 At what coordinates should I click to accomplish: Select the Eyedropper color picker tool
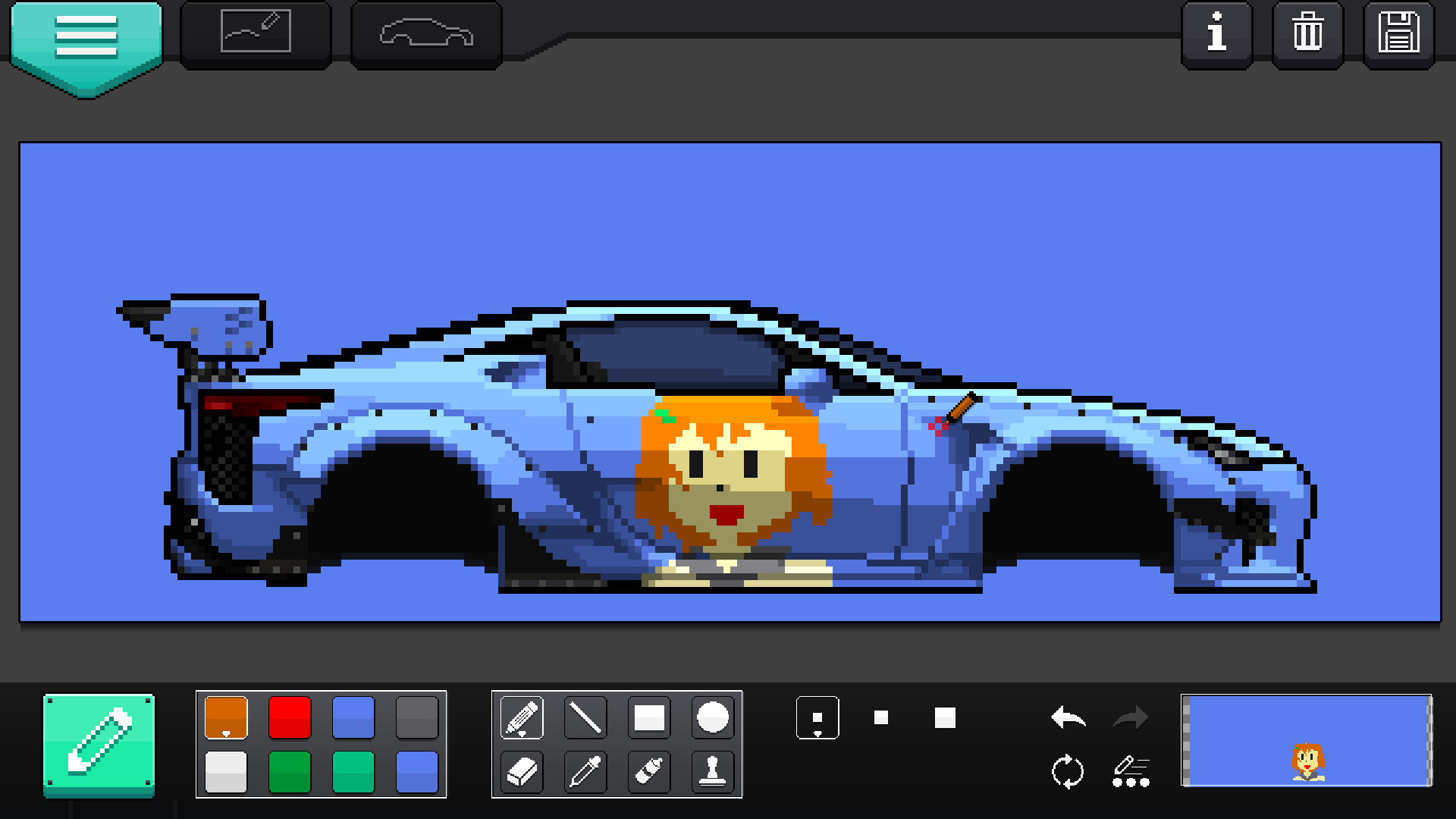click(585, 772)
